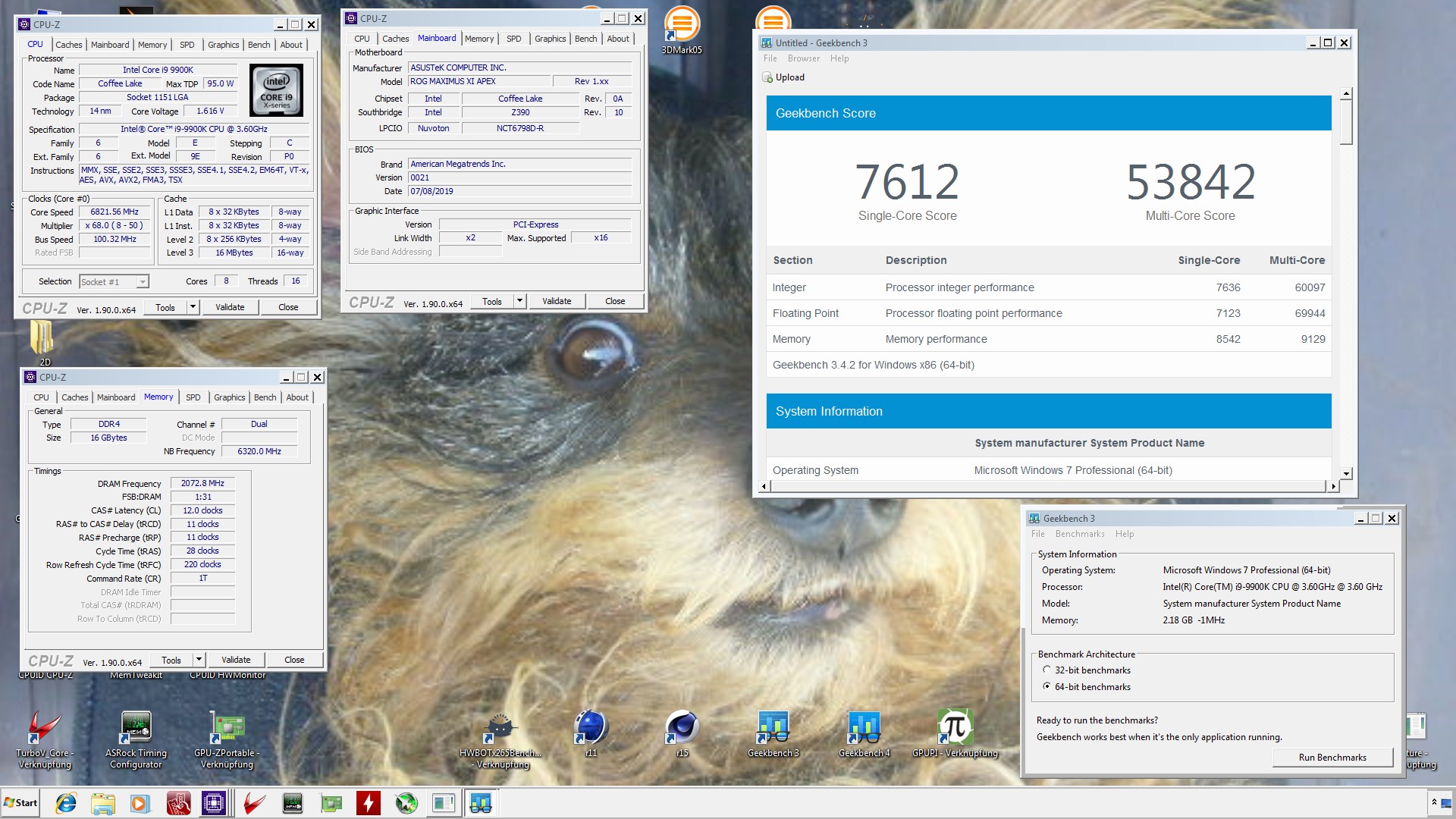Open the Bench tab in Mainboard CPU-Z window
The width and height of the screenshot is (1456, 819).
tap(585, 39)
